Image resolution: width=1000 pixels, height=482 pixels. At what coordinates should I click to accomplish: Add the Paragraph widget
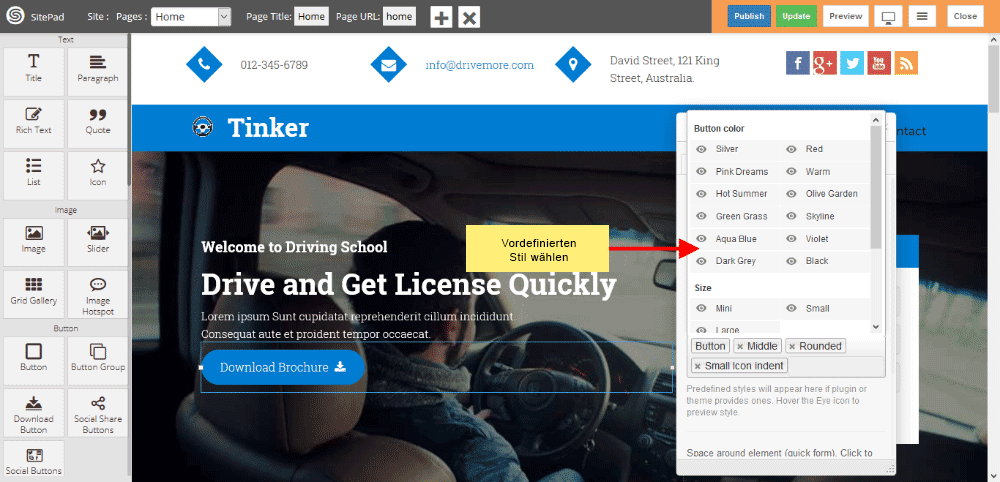point(98,71)
